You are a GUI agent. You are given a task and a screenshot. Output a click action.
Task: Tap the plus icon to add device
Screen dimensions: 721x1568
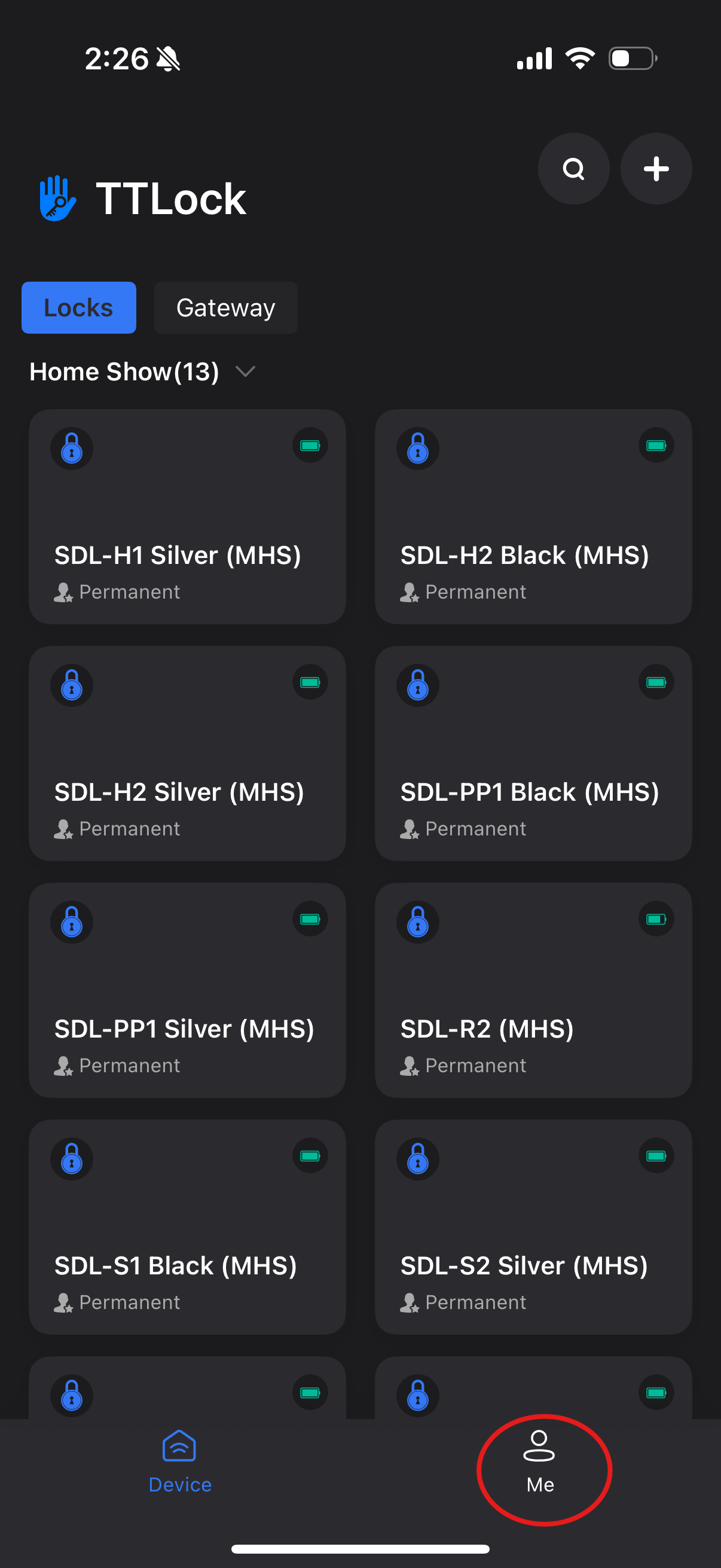click(655, 169)
